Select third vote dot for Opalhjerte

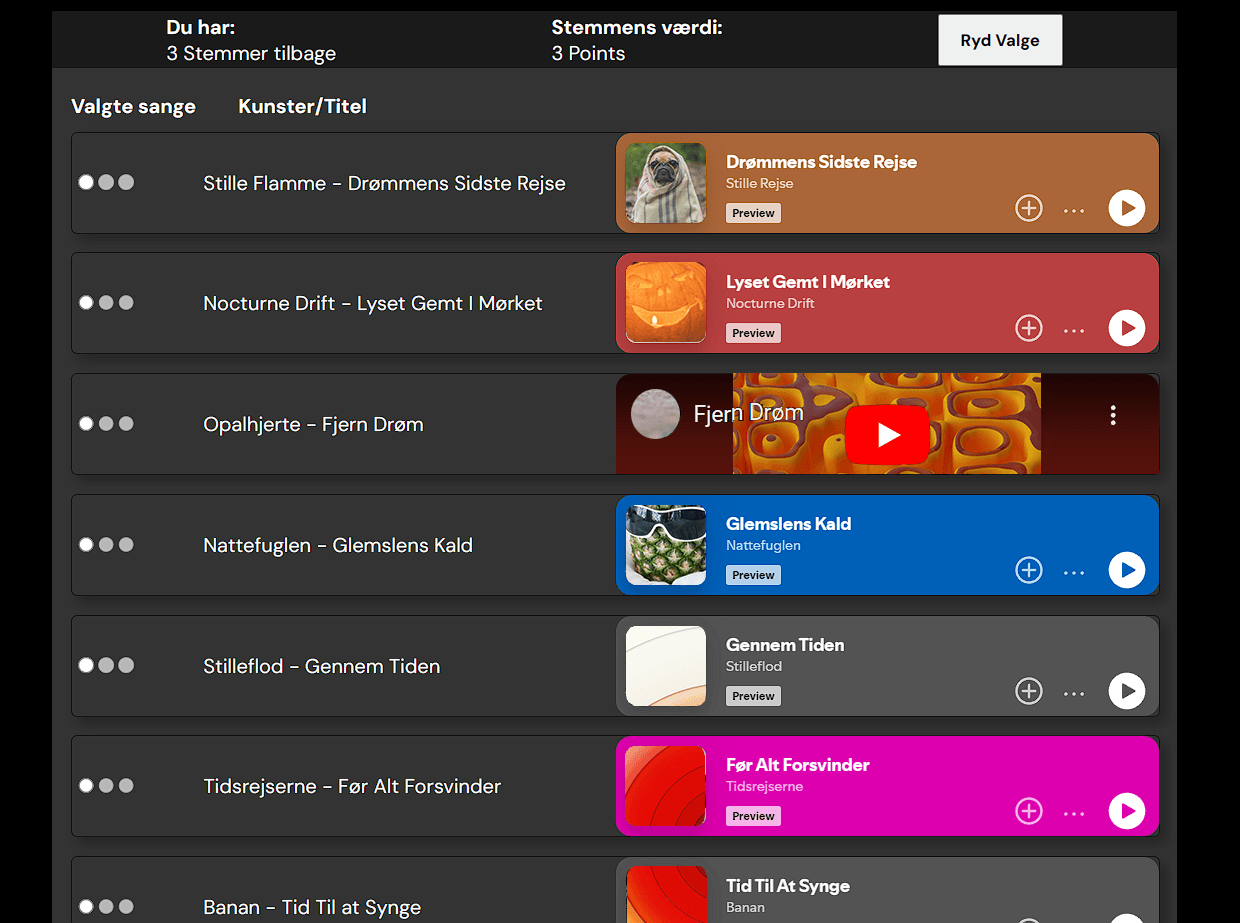pos(126,423)
